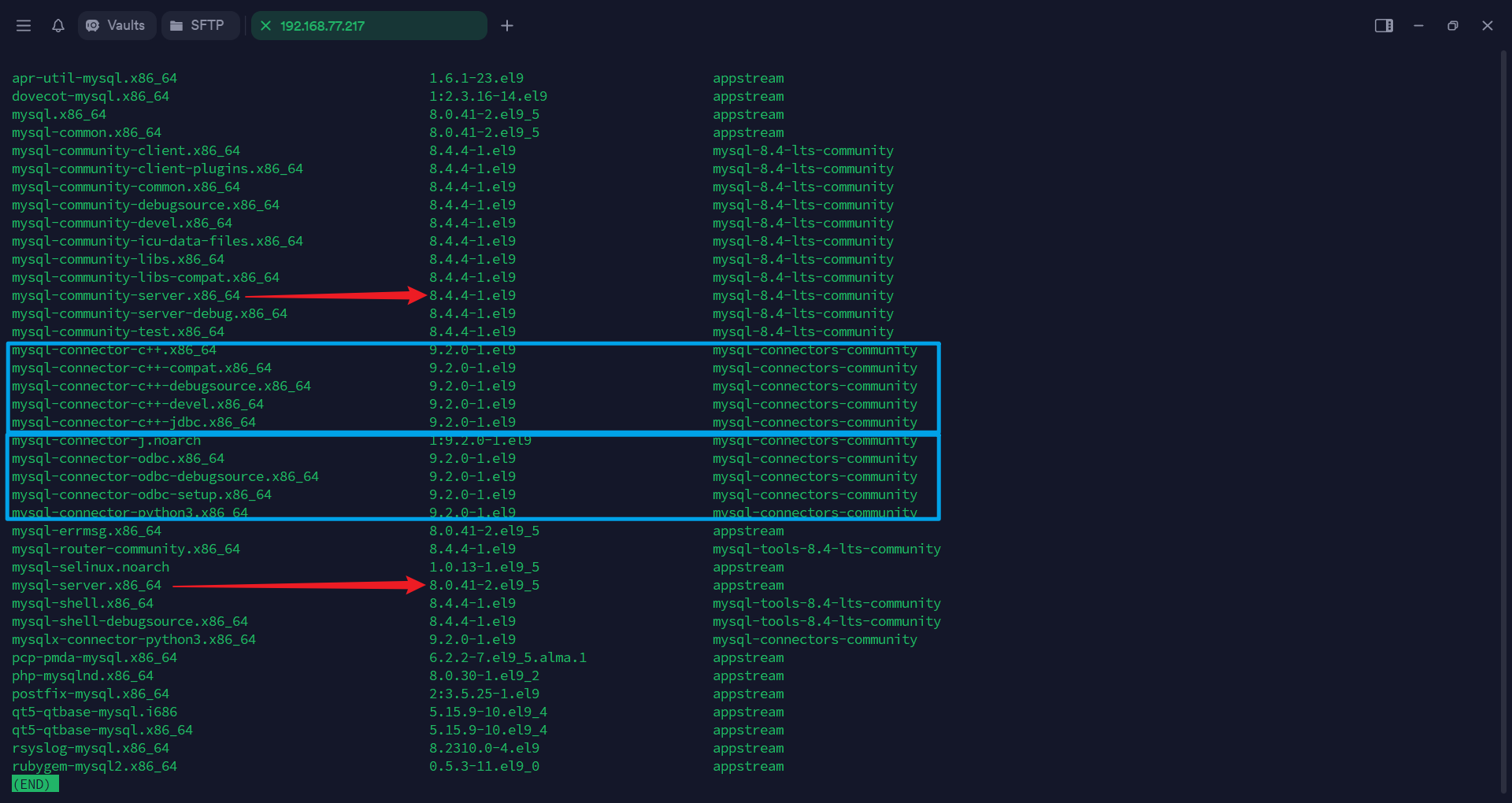Viewport: 1512px width, 803px height.
Task: Click the (END) pager indicator
Action: pyautogui.click(x=35, y=783)
